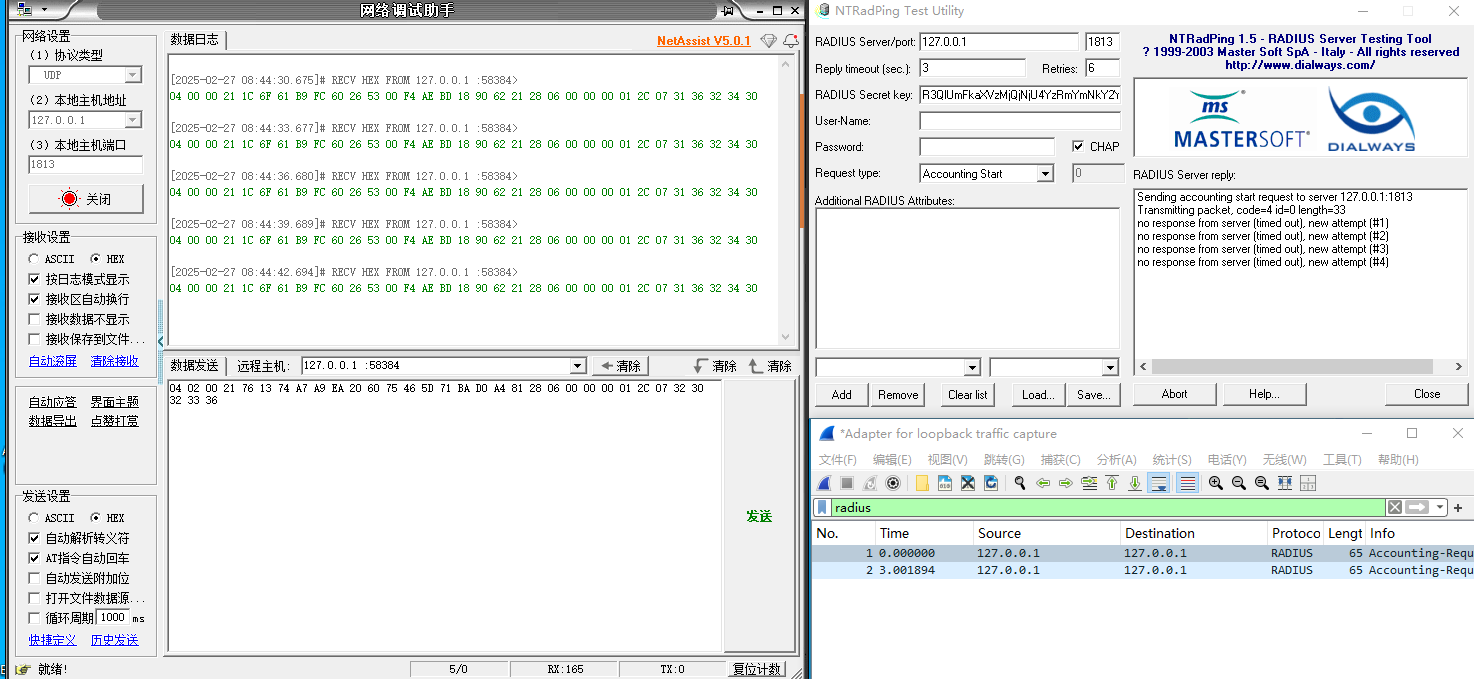Image resolution: width=1474 pixels, height=679 pixels.
Task: Open the 分析(A) menu in Wireshark
Action: (1116, 460)
